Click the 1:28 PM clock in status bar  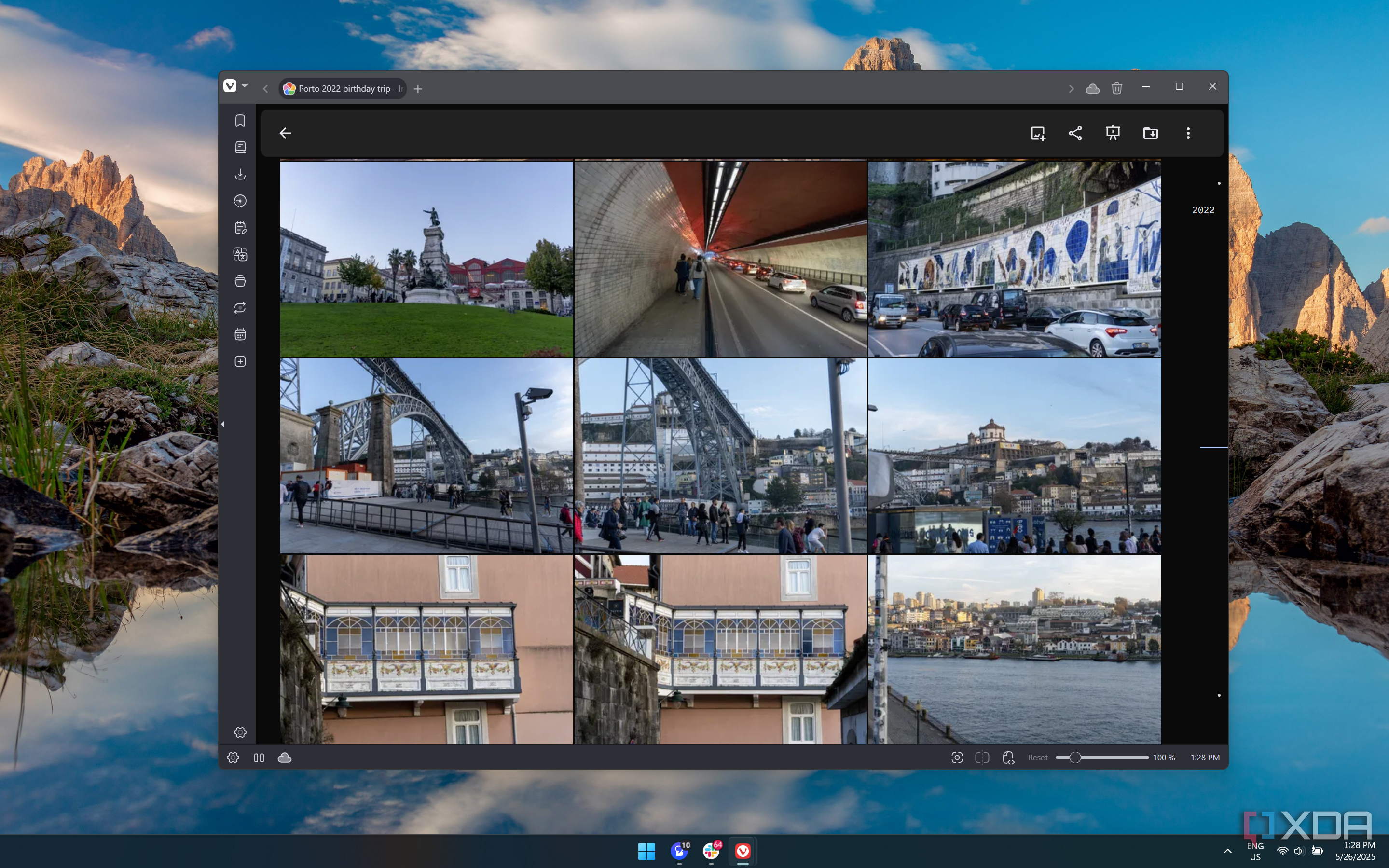[x=1205, y=758]
